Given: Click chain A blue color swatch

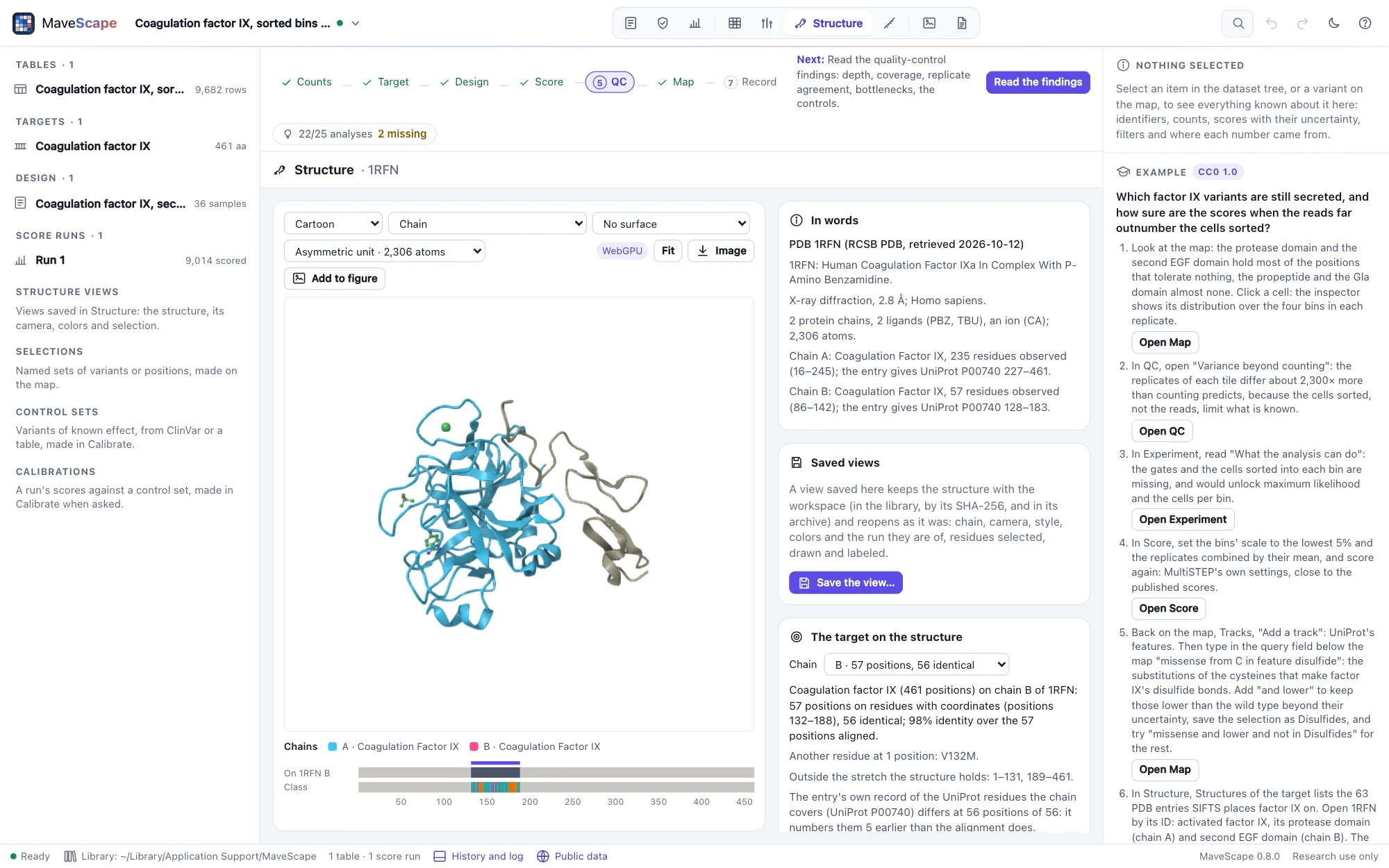Looking at the screenshot, I should [x=333, y=746].
